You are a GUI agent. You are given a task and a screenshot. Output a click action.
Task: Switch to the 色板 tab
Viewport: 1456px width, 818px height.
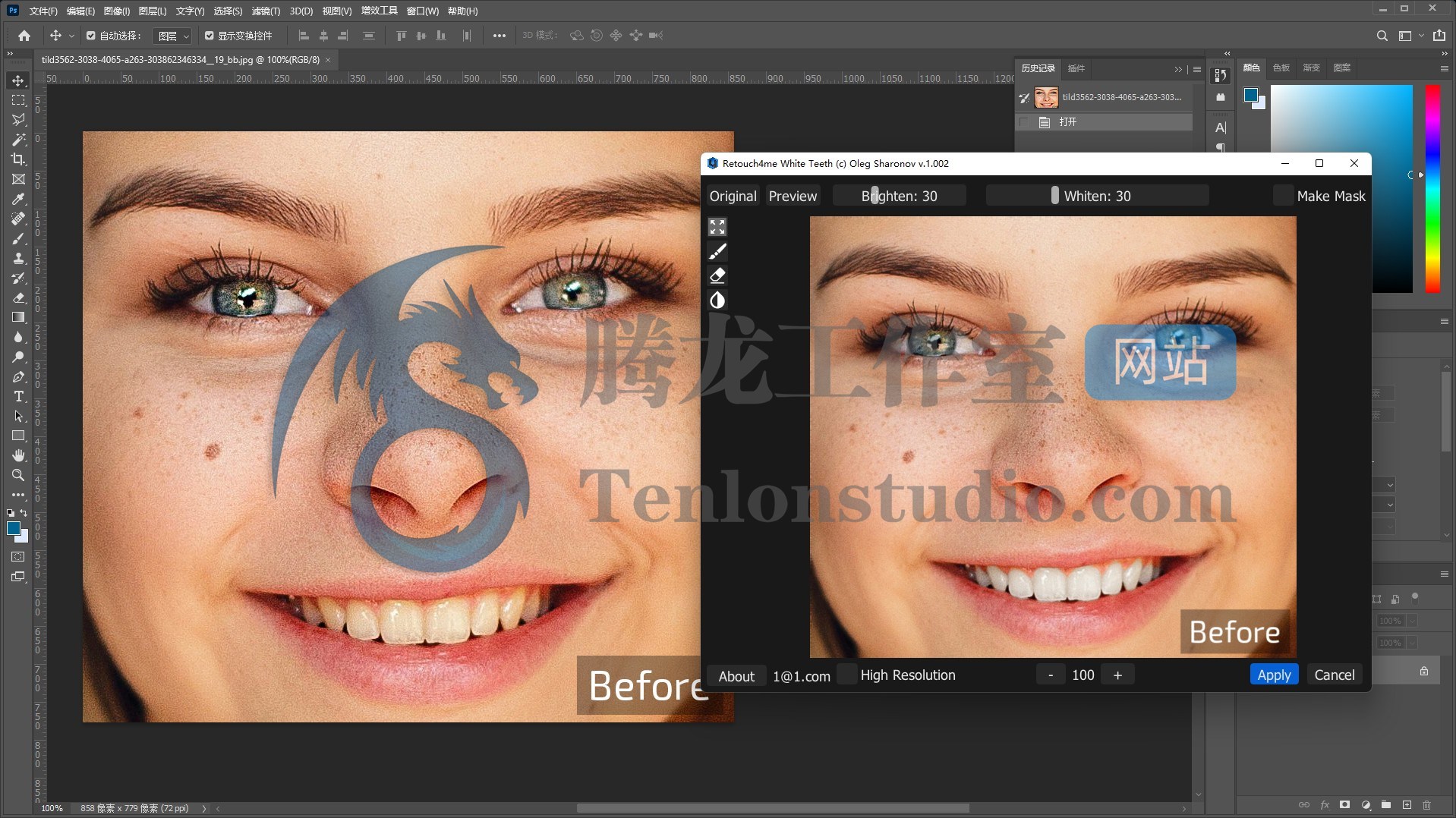[1281, 68]
